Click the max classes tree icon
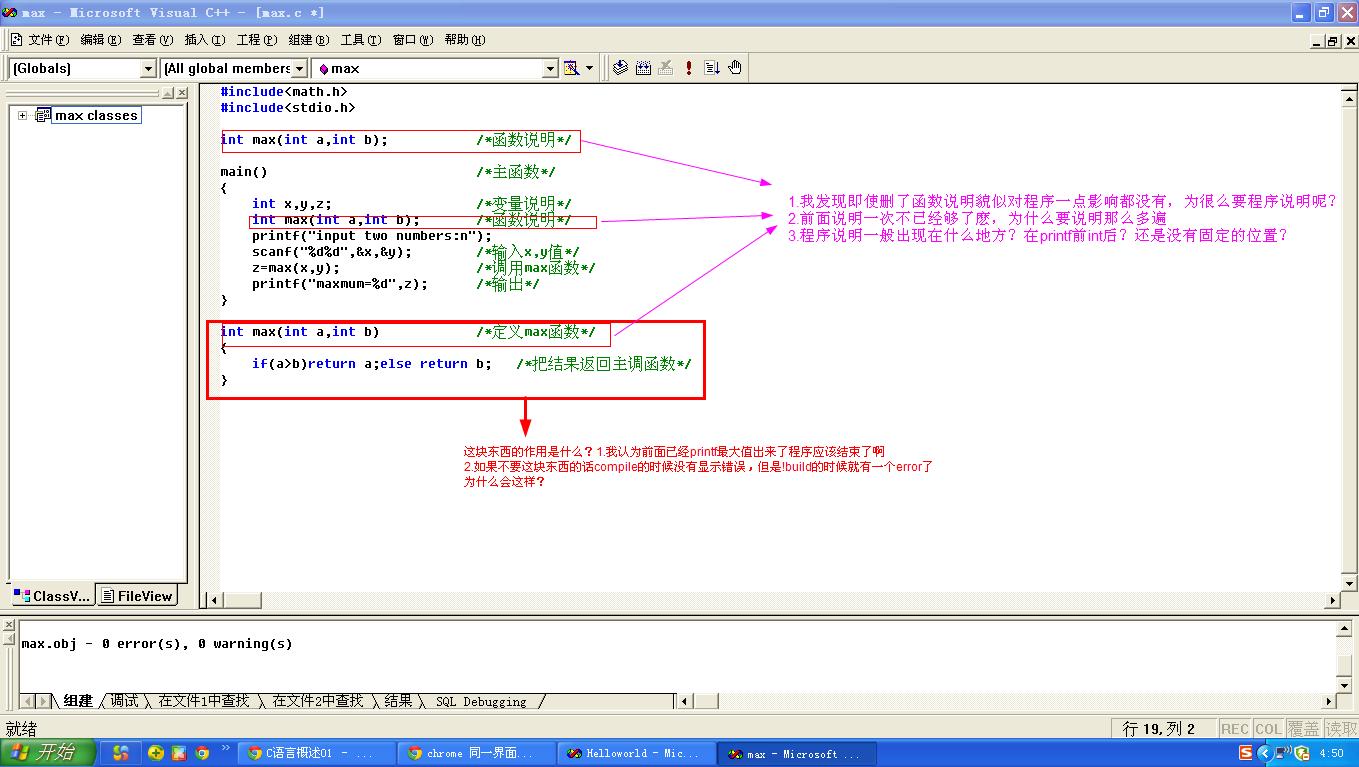Screen dimensions: 1359x767 tap(43, 115)
